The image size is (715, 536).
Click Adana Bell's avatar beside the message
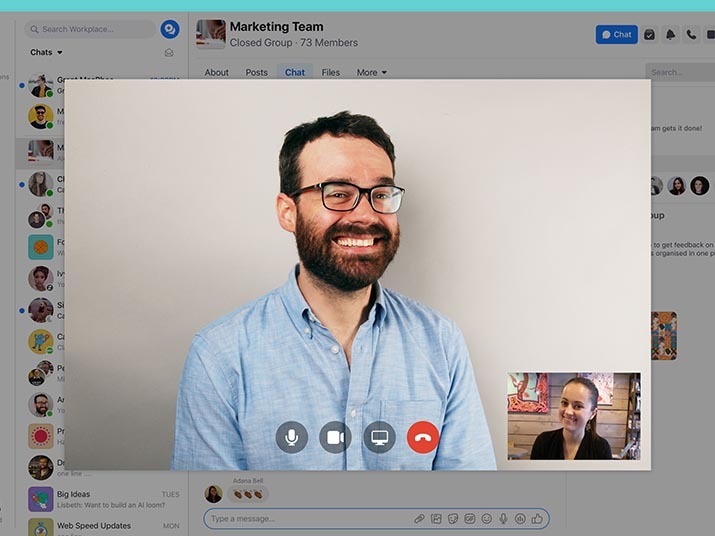coord(213,494)
